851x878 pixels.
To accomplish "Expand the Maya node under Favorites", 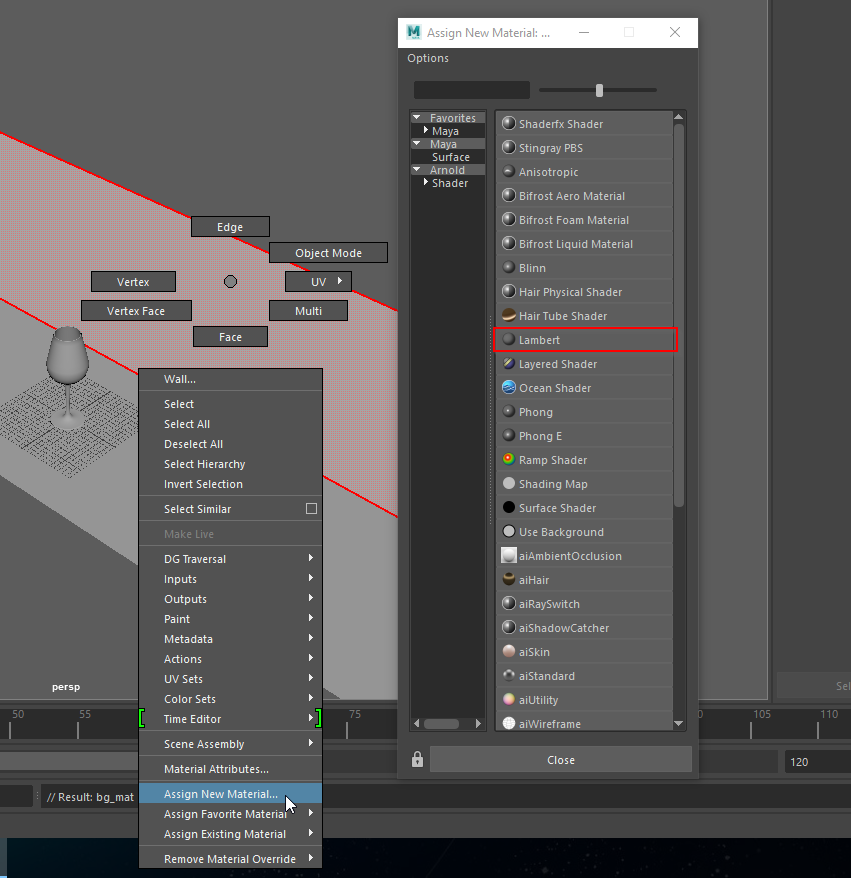I will tap(426, 130).
